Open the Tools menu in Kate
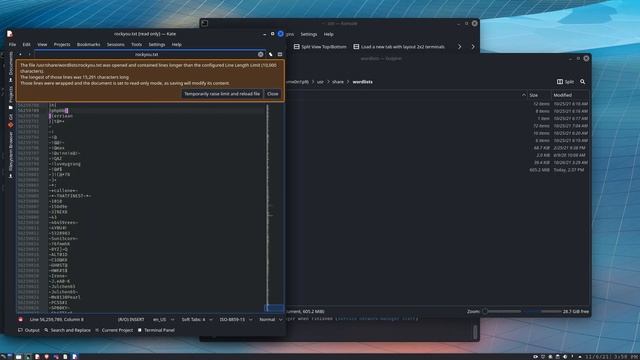Viewport: 640px width, 360px height. point(136,44)
